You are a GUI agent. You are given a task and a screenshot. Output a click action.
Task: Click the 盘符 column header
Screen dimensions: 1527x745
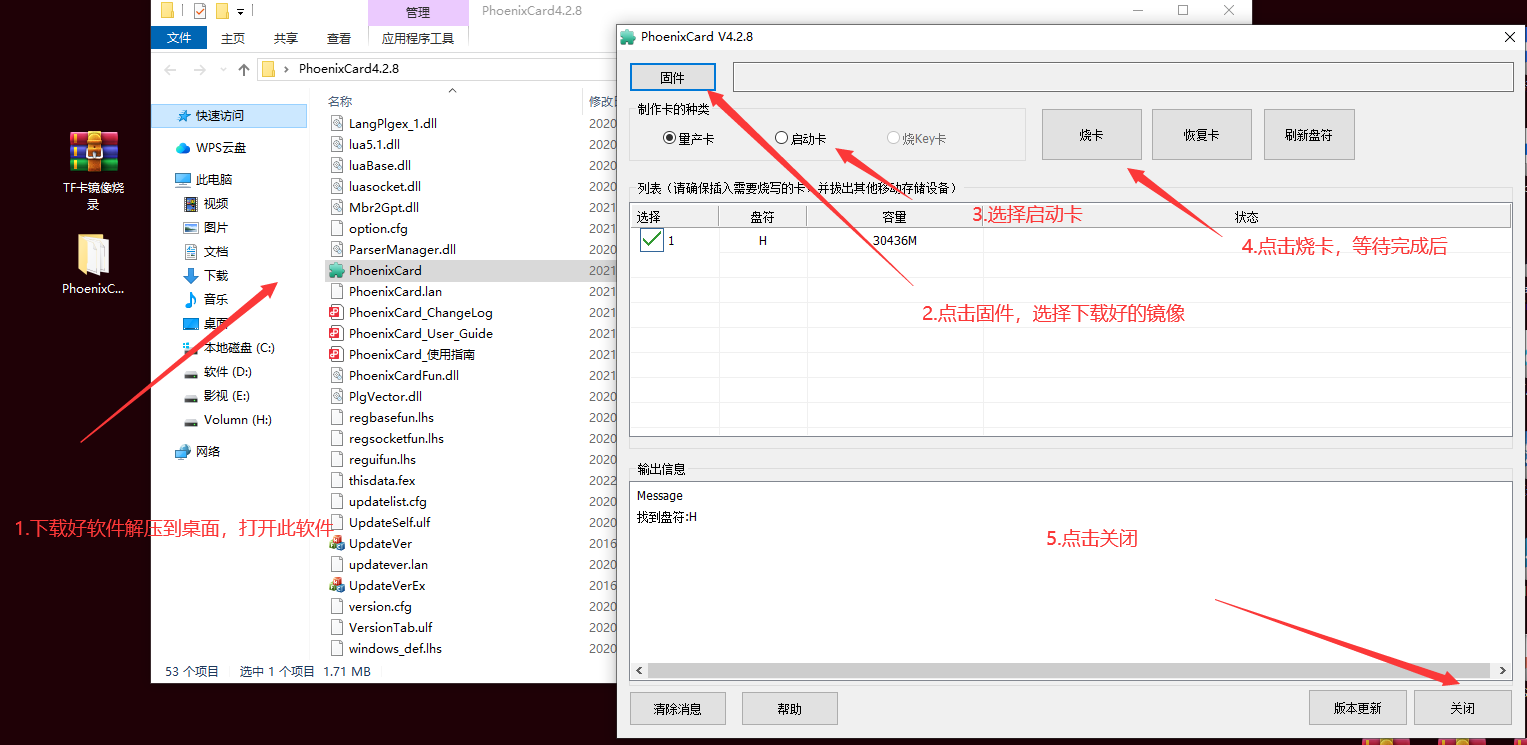[762, 217]
